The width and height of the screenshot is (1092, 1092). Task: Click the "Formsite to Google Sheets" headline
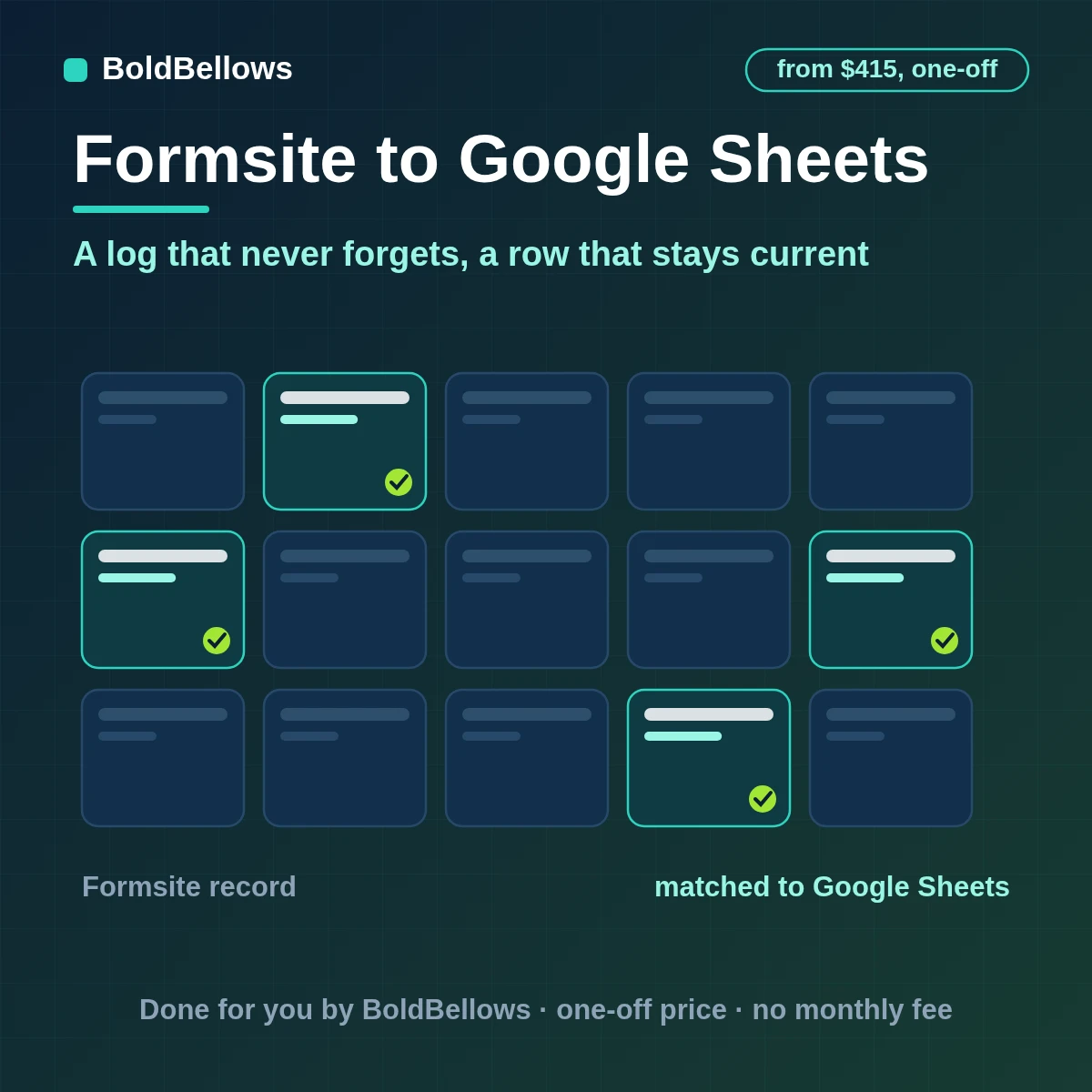click(x=500, y=159)
